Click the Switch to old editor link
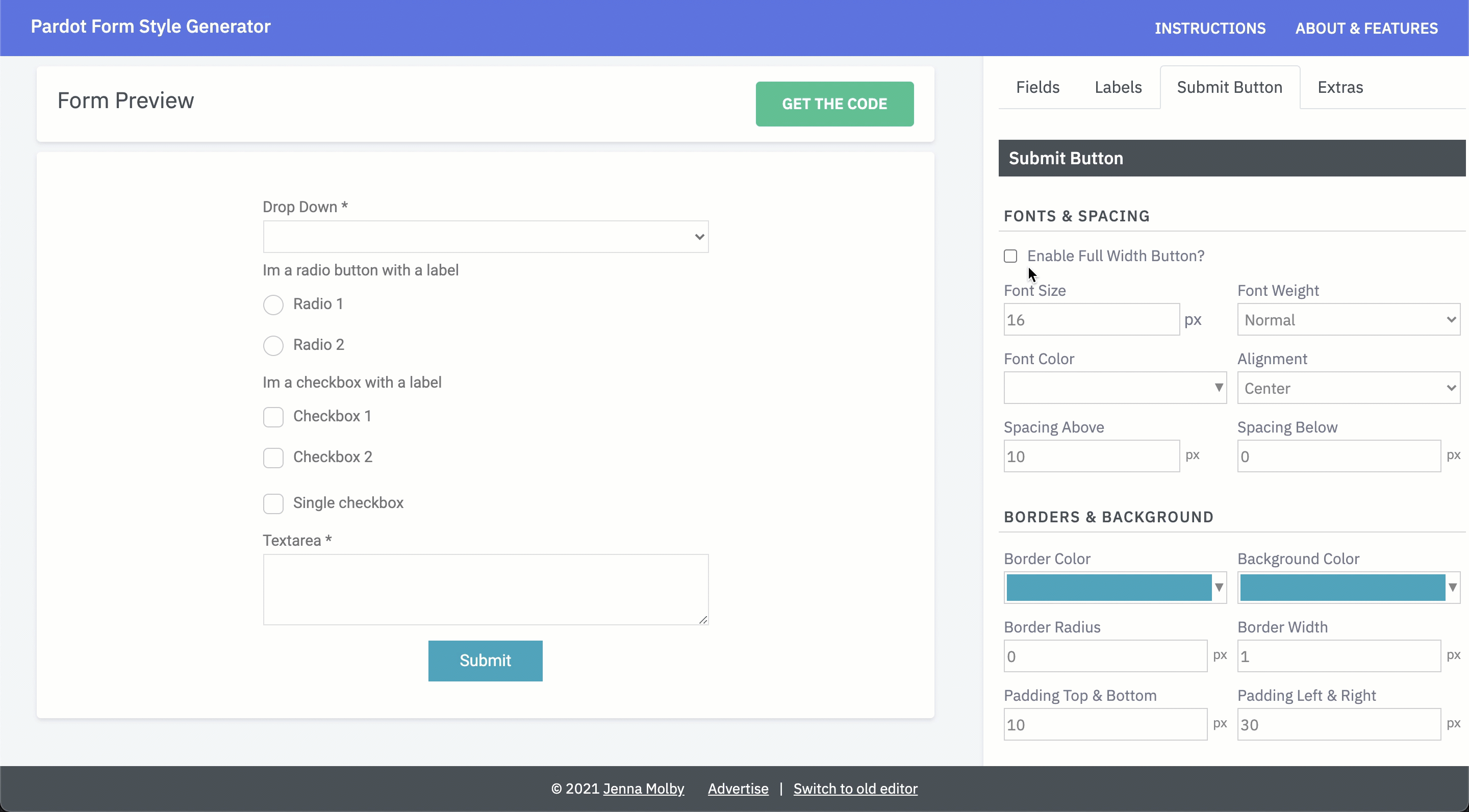The width and height of the screenshot is (1469, 812). click(855, 789)
